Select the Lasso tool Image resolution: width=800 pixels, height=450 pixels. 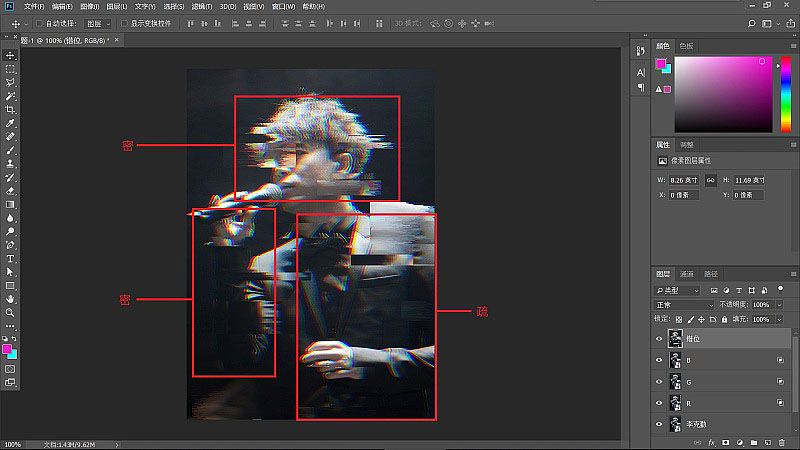pyautogui.click(x=10, y=82)
